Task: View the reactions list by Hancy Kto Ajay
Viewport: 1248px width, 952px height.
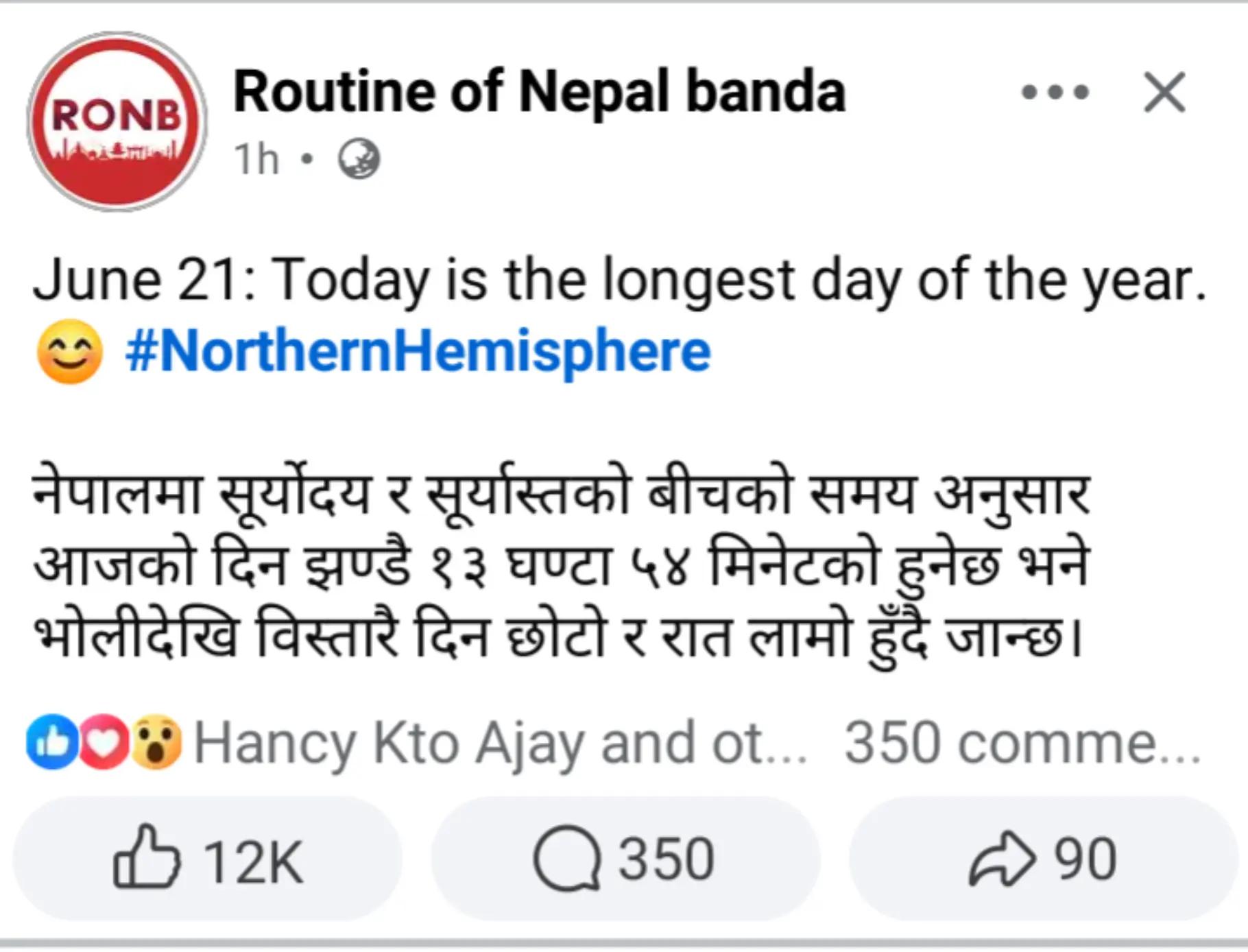Action: [x=501, y=743]
